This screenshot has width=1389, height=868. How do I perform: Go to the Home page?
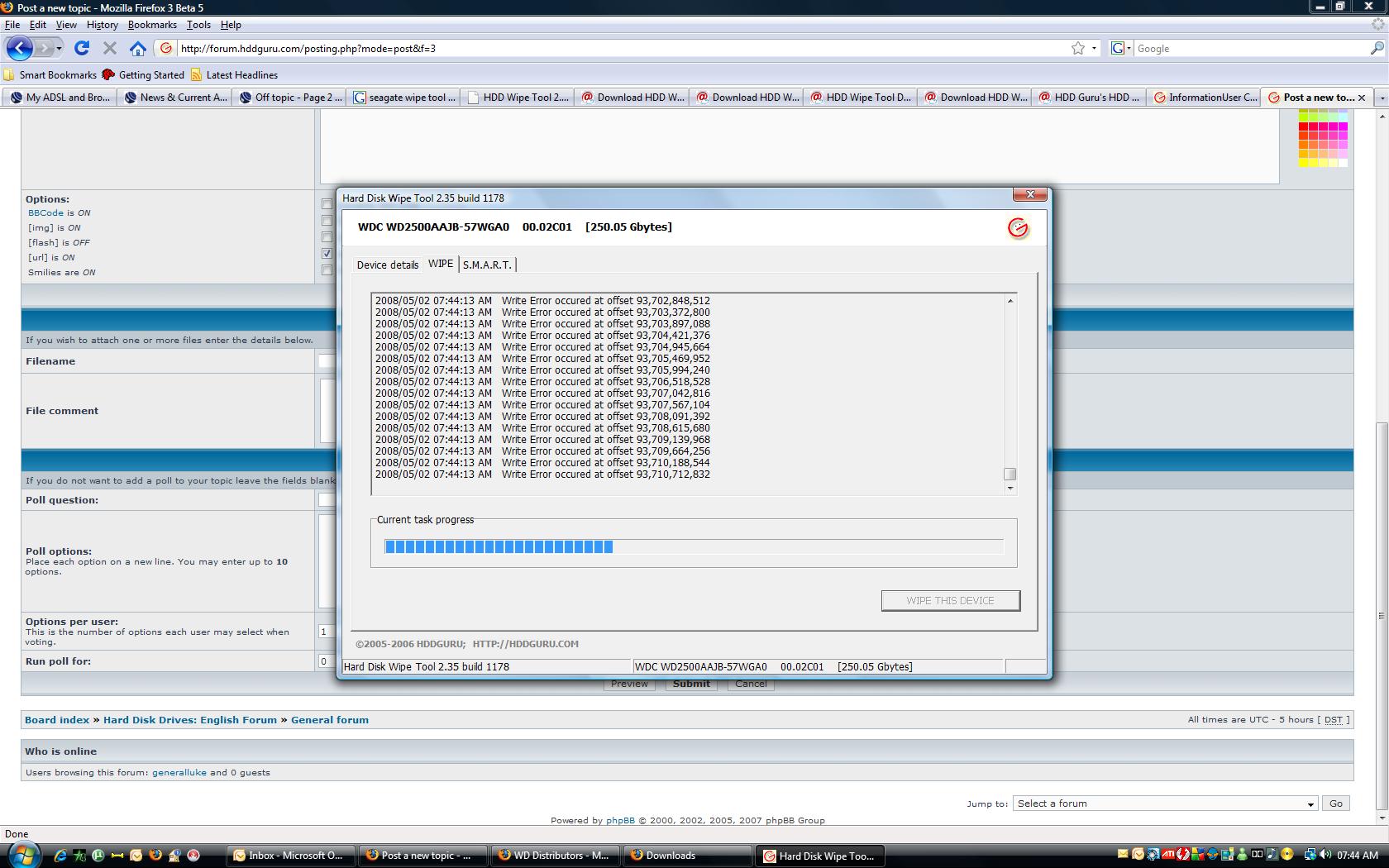pos(138,48)
